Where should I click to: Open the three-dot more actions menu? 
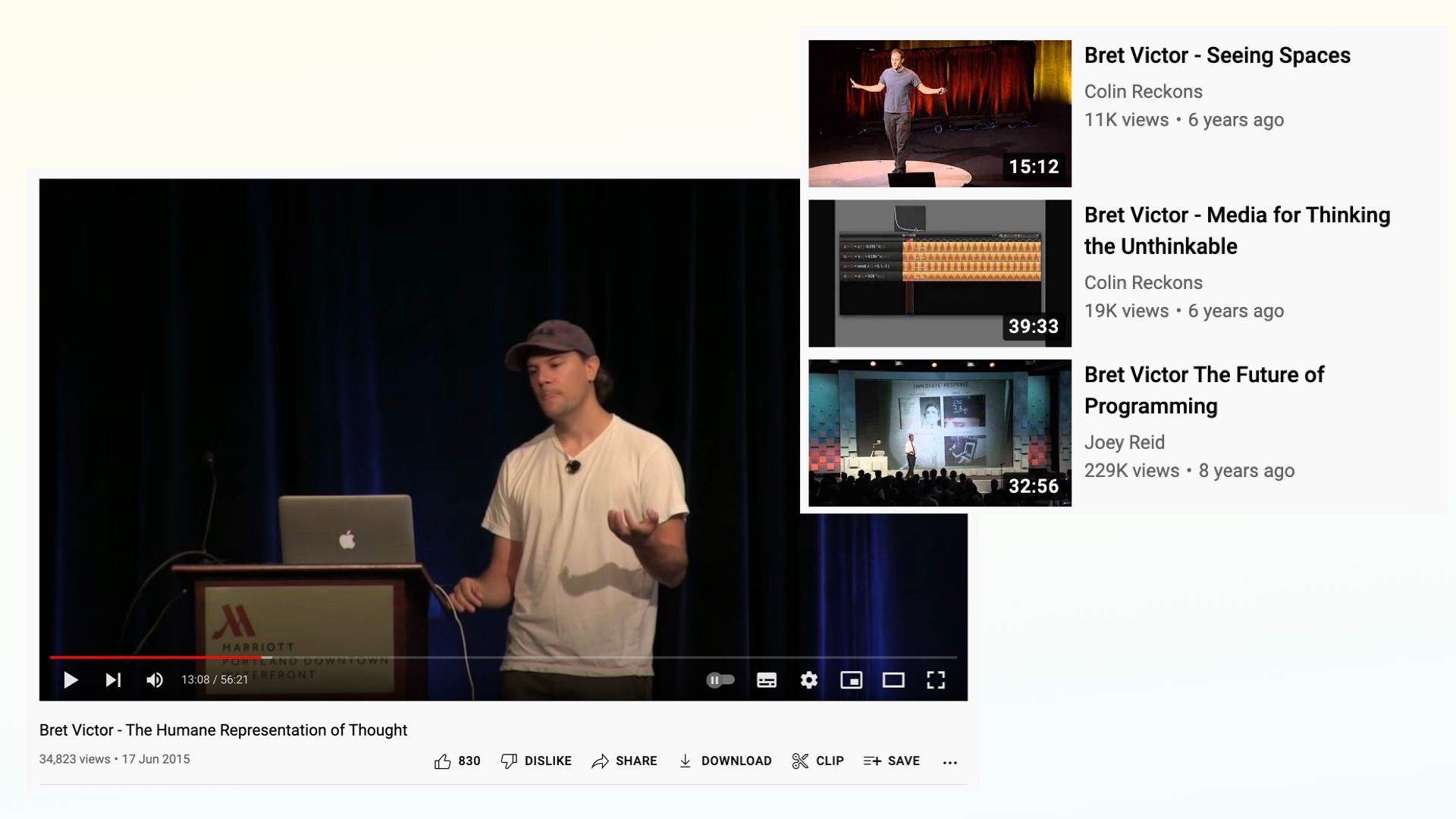click(949, 762)
